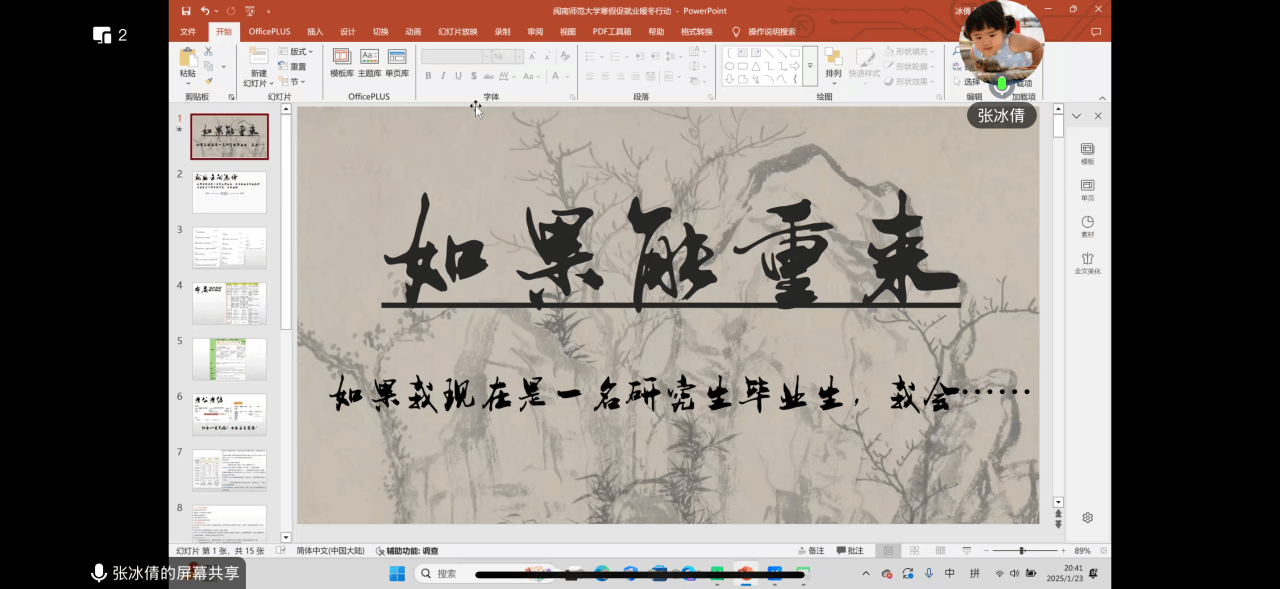Viewport: 1280px width, 589px height.
Task: Switch to the 动画 ribbon tab
Action: [x=413, y=32]
